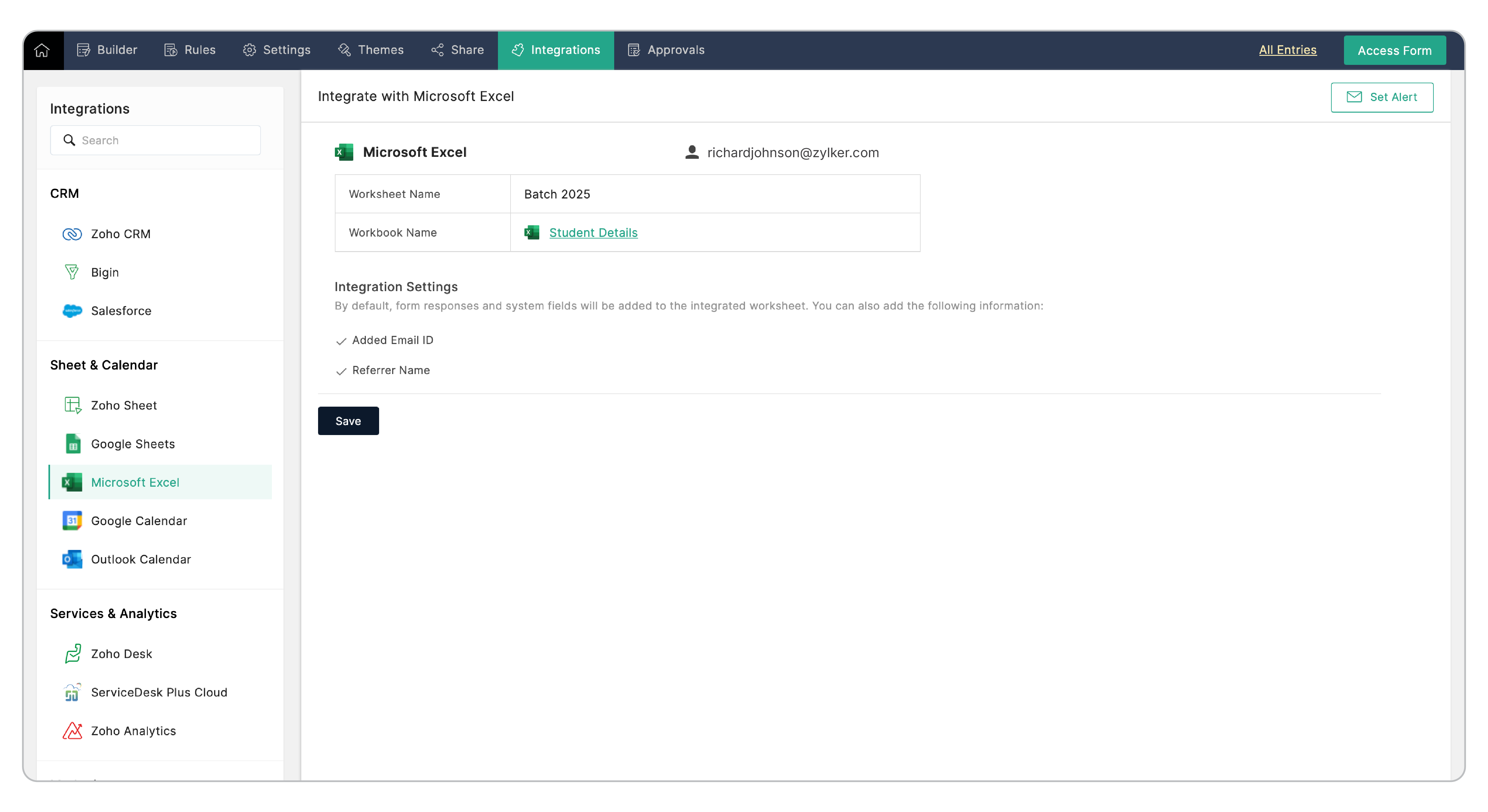Select the Google Calendar icon
The height and width of the screenshot is (812, 1488).
coord(72,521)
